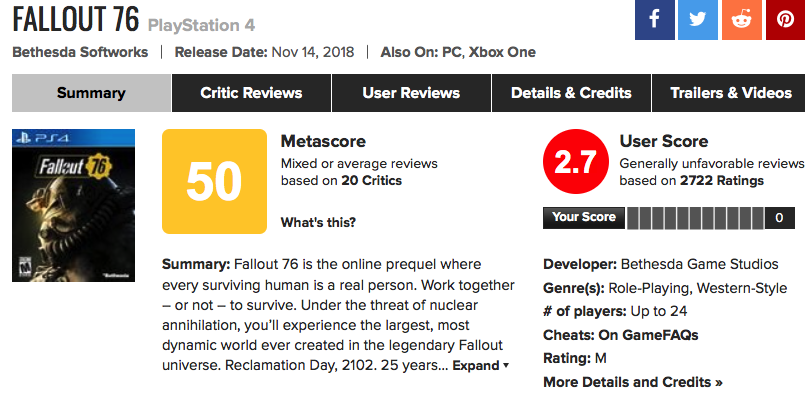Select the Summary tab
The height and width of the screenshot is (400, 805).
[x=91, y=93]
